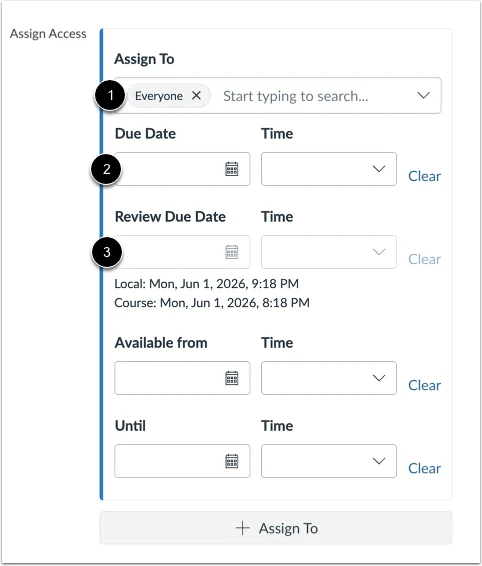
Task: Click into the Until date field
Action: point(182,461)
